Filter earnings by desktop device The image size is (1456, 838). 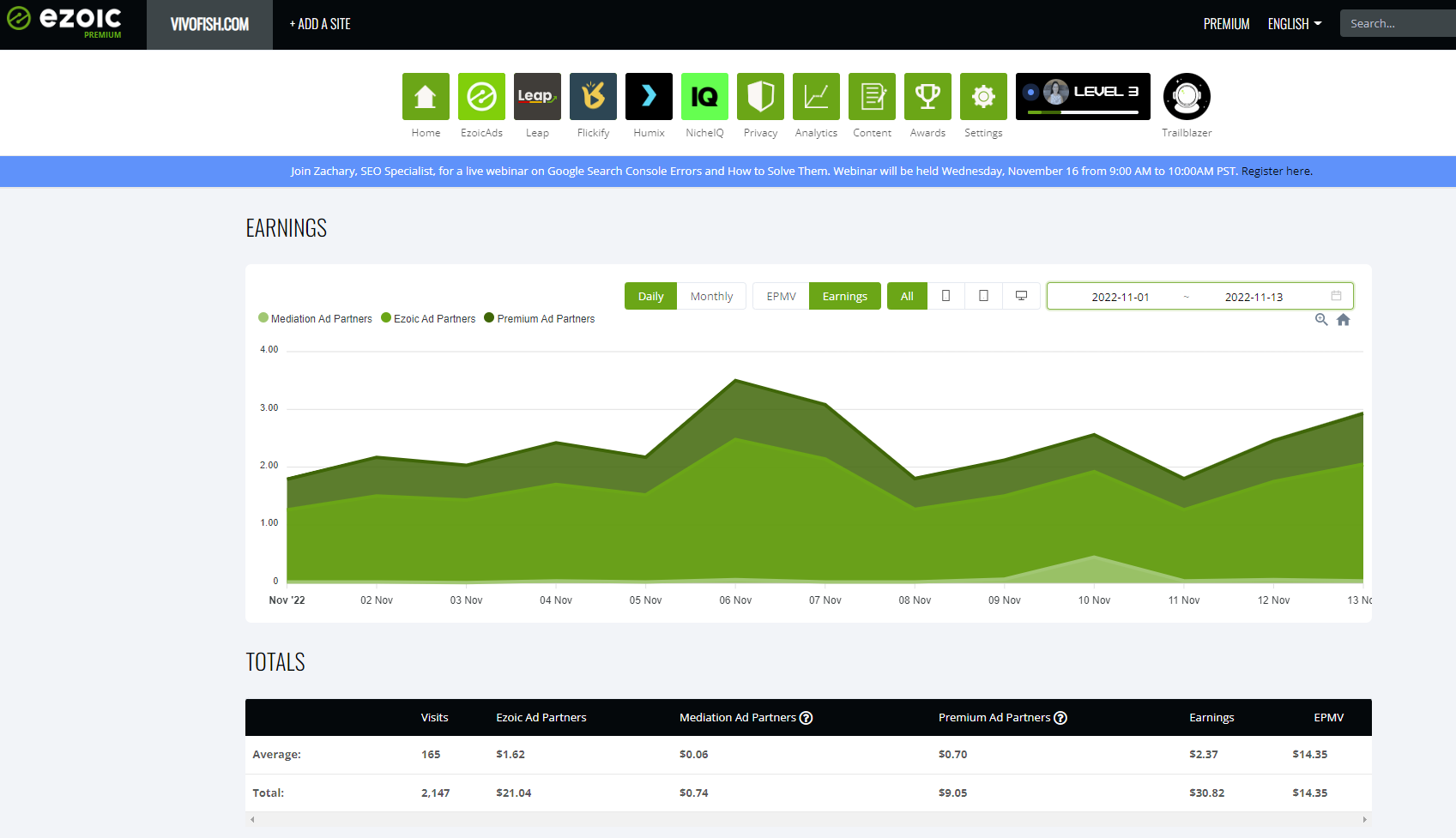(1021, 296)
